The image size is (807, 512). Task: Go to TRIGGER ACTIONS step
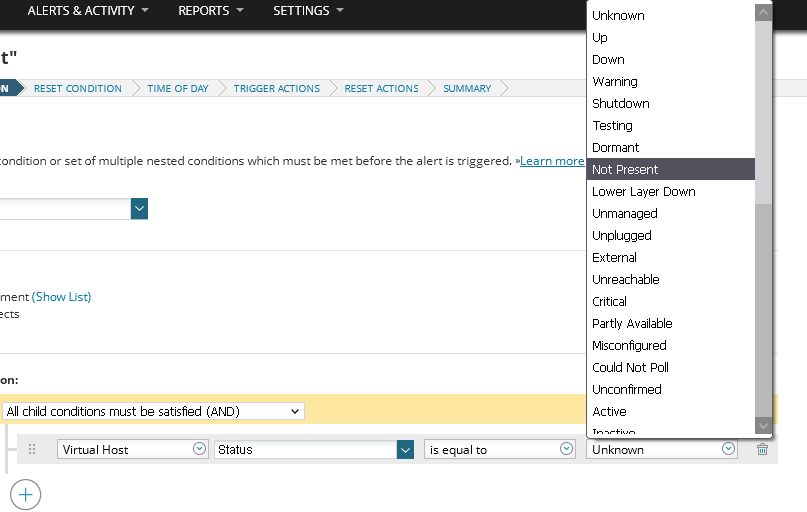277,89
